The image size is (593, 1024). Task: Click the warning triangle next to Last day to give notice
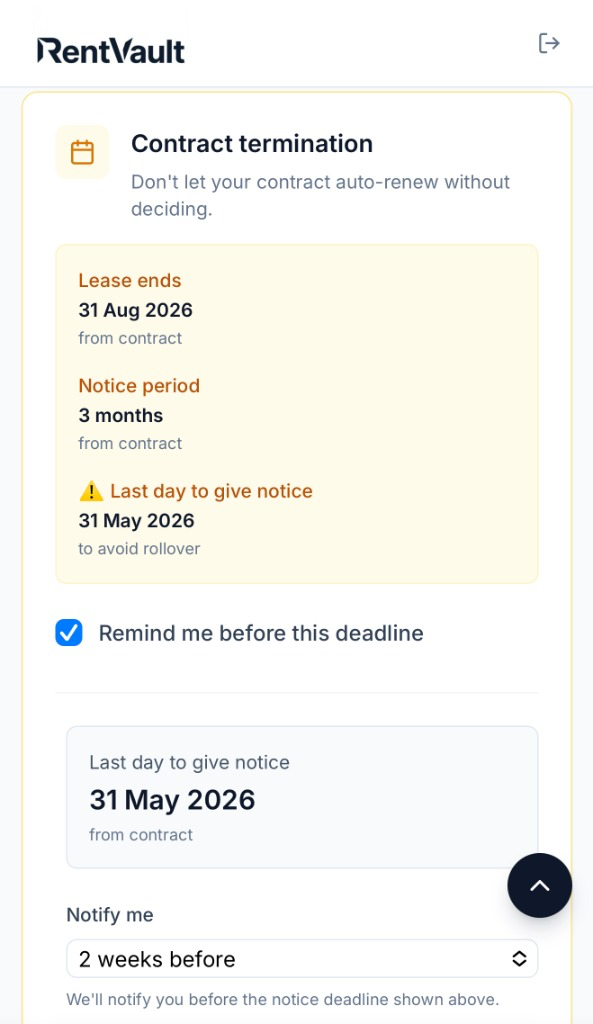tap(91, 490)
